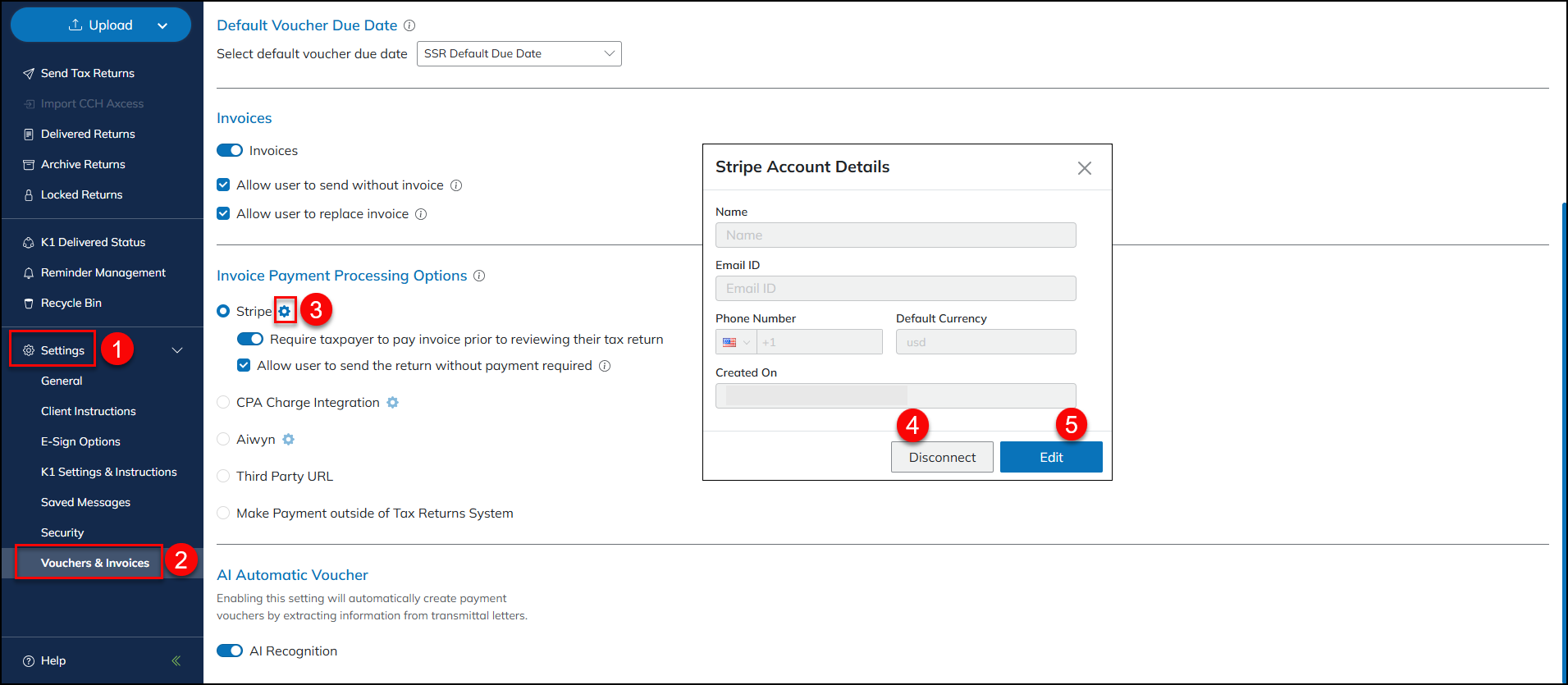
Task: Disable the AI Recognition toggle
Action: pyautogui.click(x=230, y=651)
